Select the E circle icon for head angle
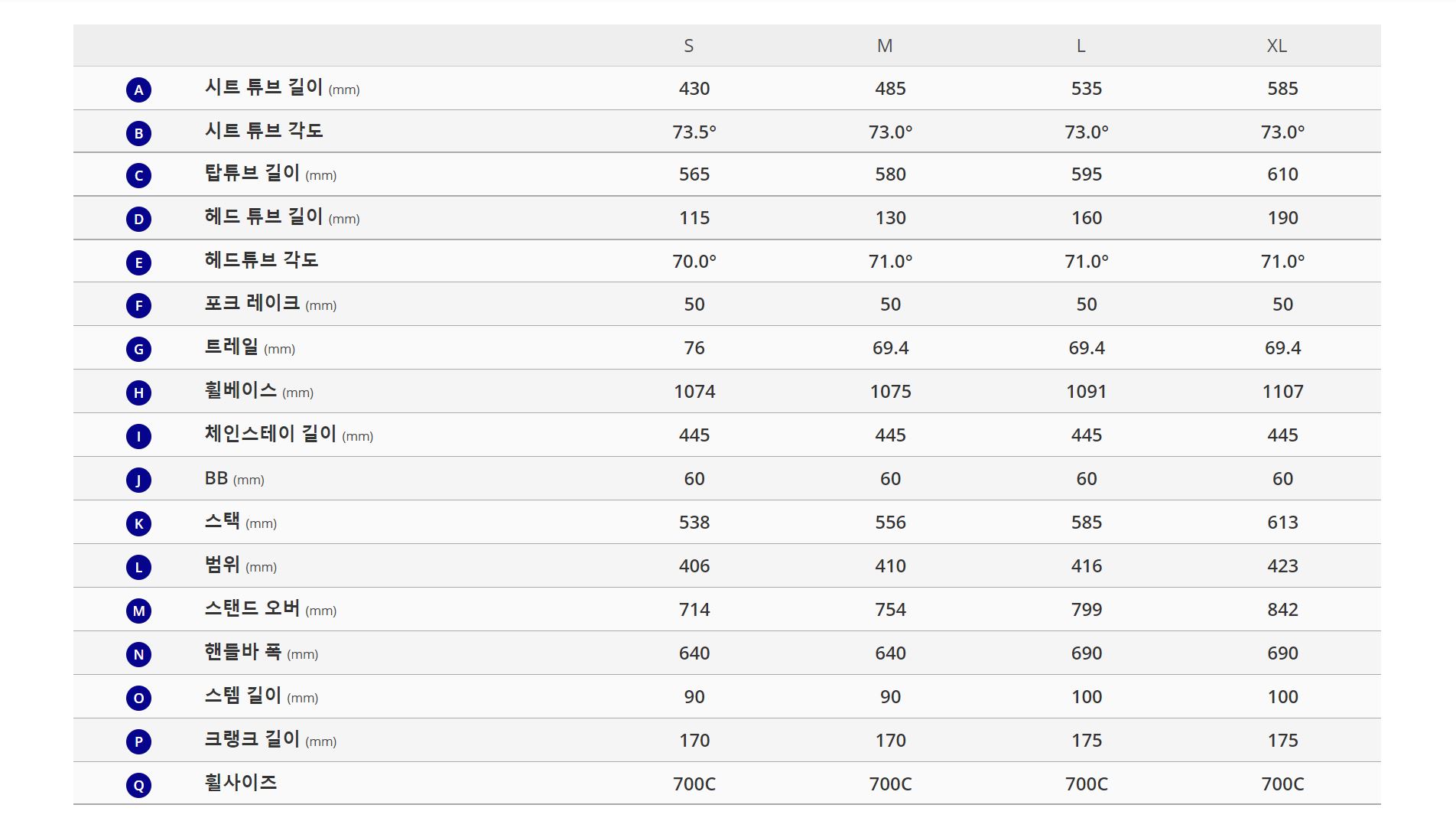The width and height of the screenshot is (1456, 834). pyautogui.click(x=138, y=262)
